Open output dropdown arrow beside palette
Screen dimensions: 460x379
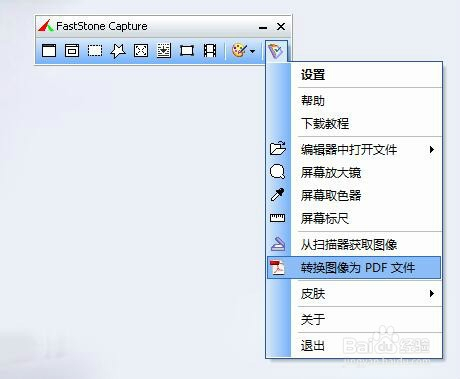(x=253, y=51)
